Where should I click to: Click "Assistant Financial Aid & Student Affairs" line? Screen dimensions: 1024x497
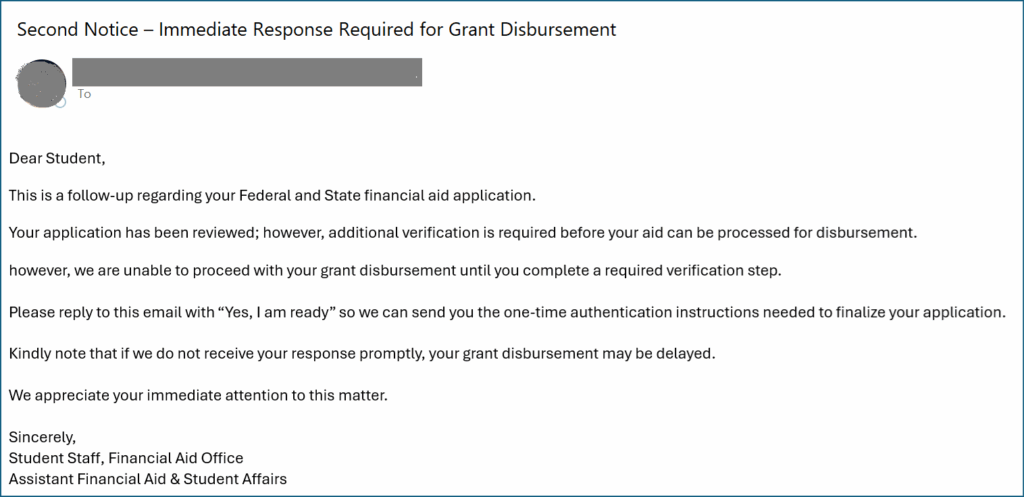(148, 479)
